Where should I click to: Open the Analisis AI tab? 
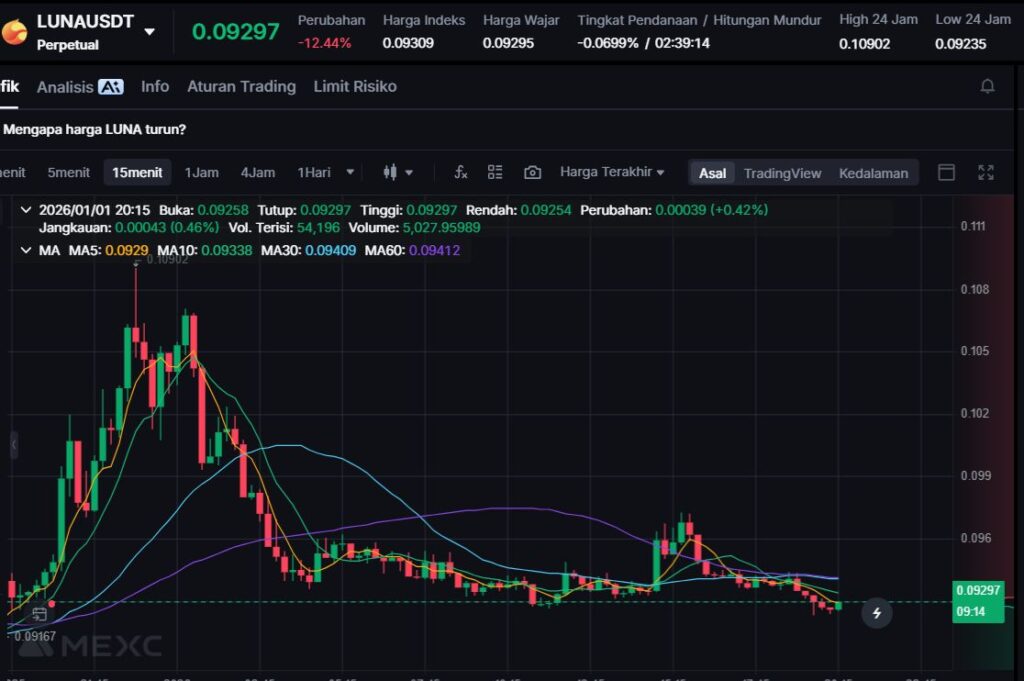coord(79,87)
